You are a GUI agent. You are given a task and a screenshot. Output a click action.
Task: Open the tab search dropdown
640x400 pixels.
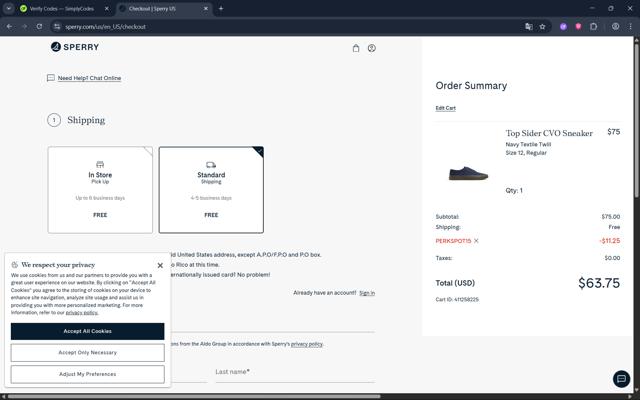tap(9, 9)
